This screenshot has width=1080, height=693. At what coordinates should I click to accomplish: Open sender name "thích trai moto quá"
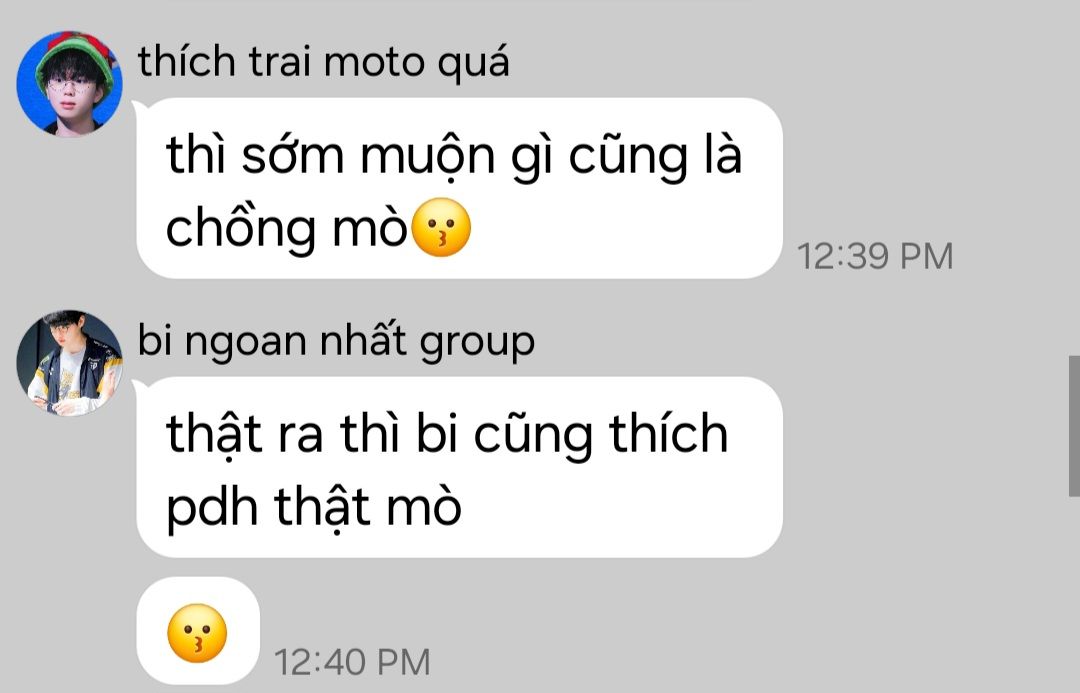pyautogui.click(x=324, y=62)
